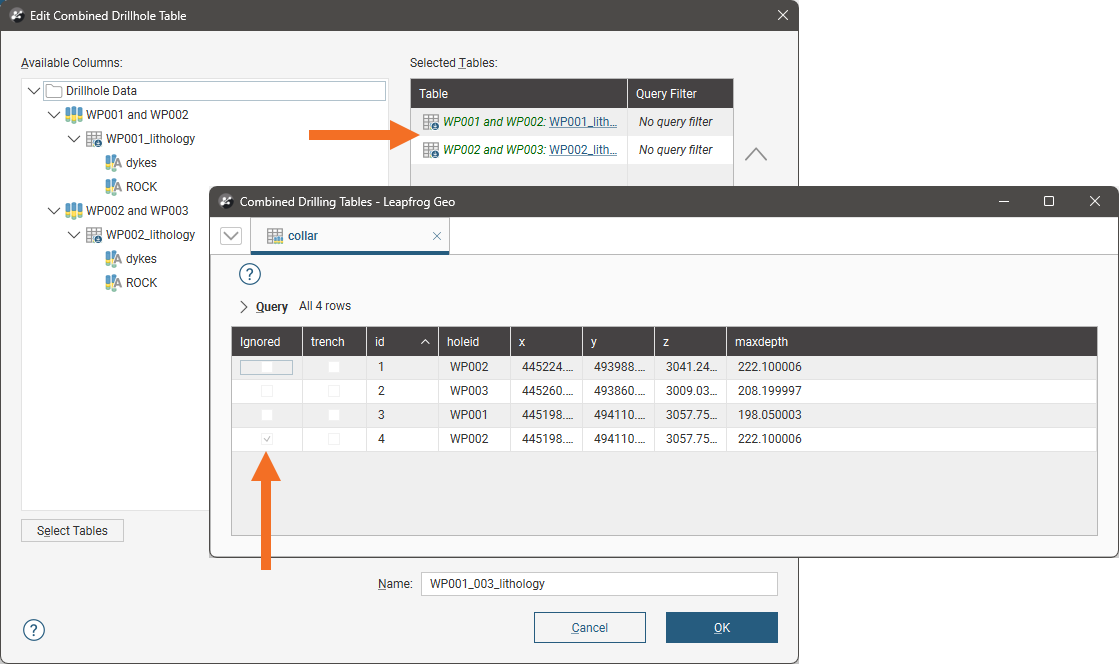Toggle Ignored checkbox for row id 2
Viewport: 1119px width, 664px height.
tap(266, 391)
